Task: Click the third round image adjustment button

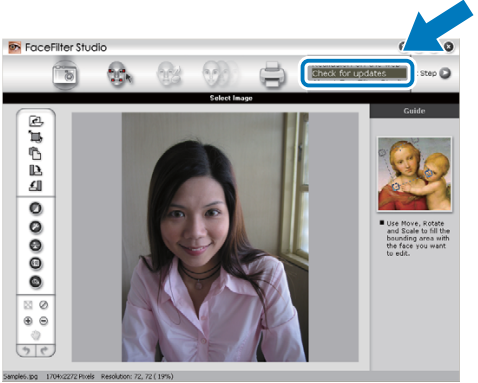Action: pyautogui.click(x=36, y=246)
